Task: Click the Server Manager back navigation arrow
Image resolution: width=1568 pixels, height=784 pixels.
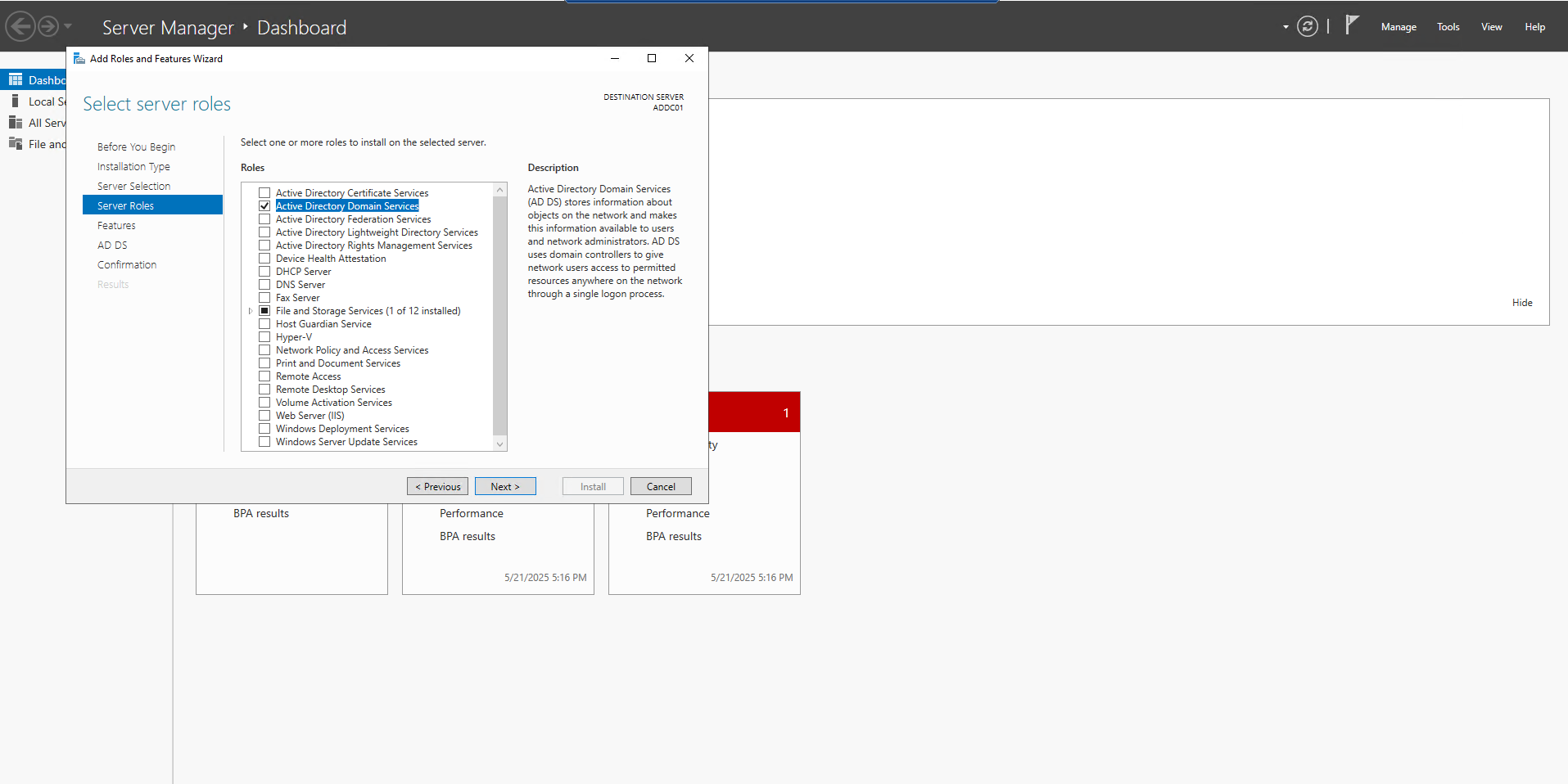Action: [x=20, y=27]
